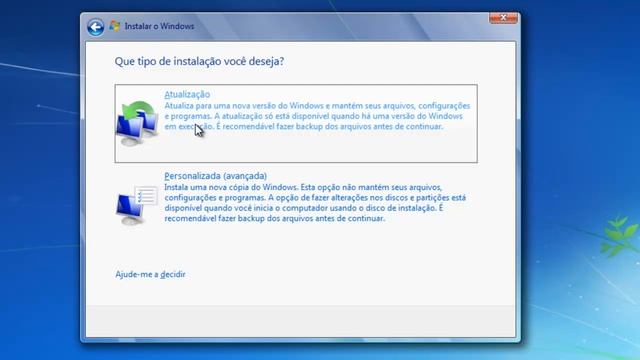Go back using the blue arrow button
Viewport: 640px width, 360px height.
point(96,27)
